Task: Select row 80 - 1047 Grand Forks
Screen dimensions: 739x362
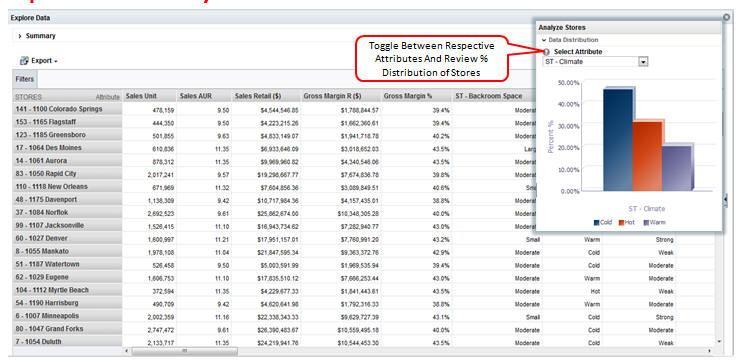Action: click(67, 329)
